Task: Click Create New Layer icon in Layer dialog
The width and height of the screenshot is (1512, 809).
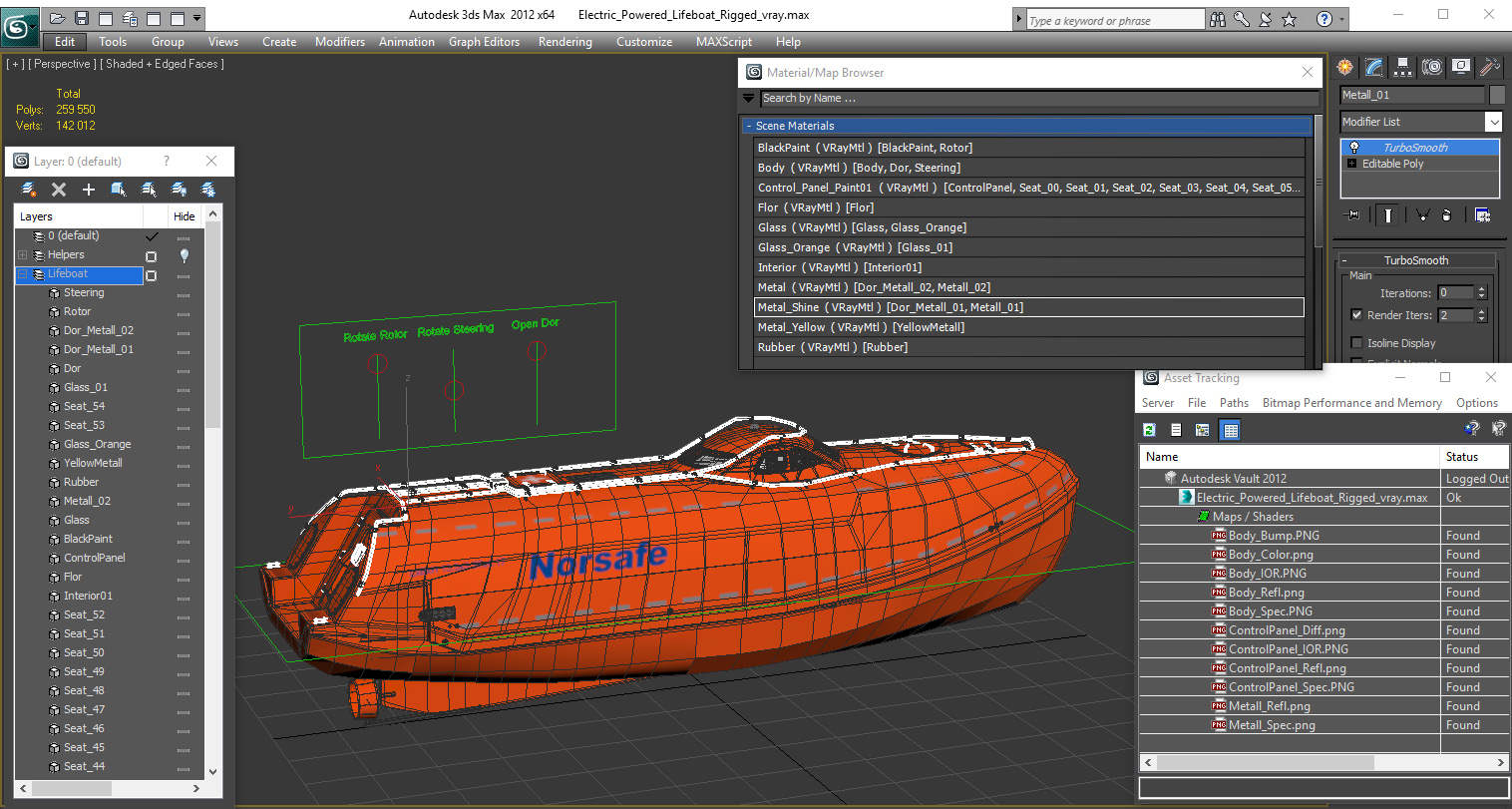Action: [29, 190]
